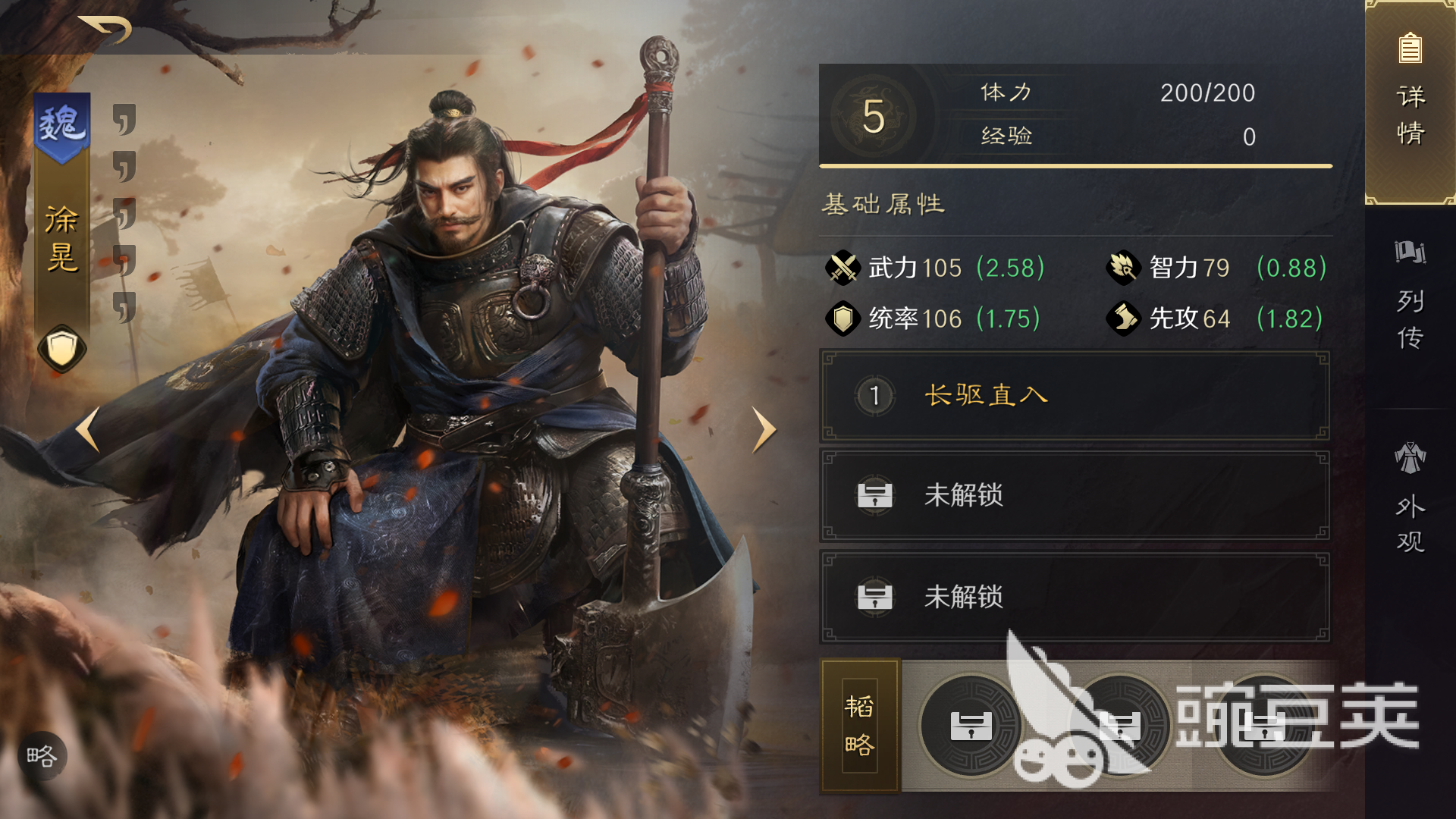
Task: Click the shield troop-type icon under 徐晃
Action: 62,349
